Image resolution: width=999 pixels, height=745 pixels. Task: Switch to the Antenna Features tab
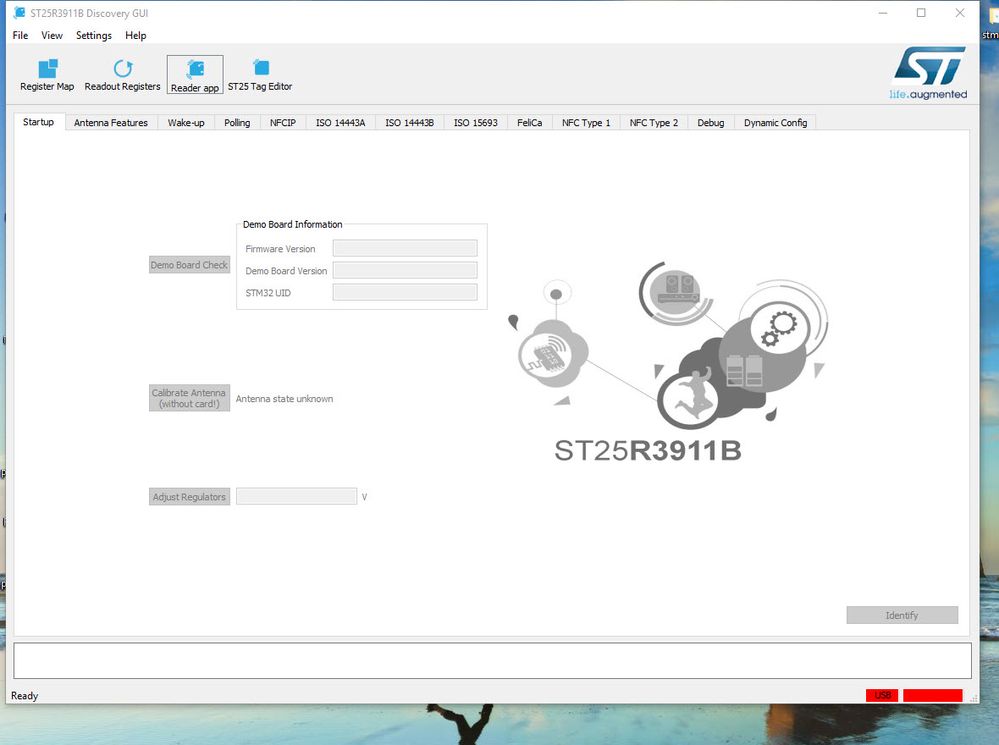111,122
